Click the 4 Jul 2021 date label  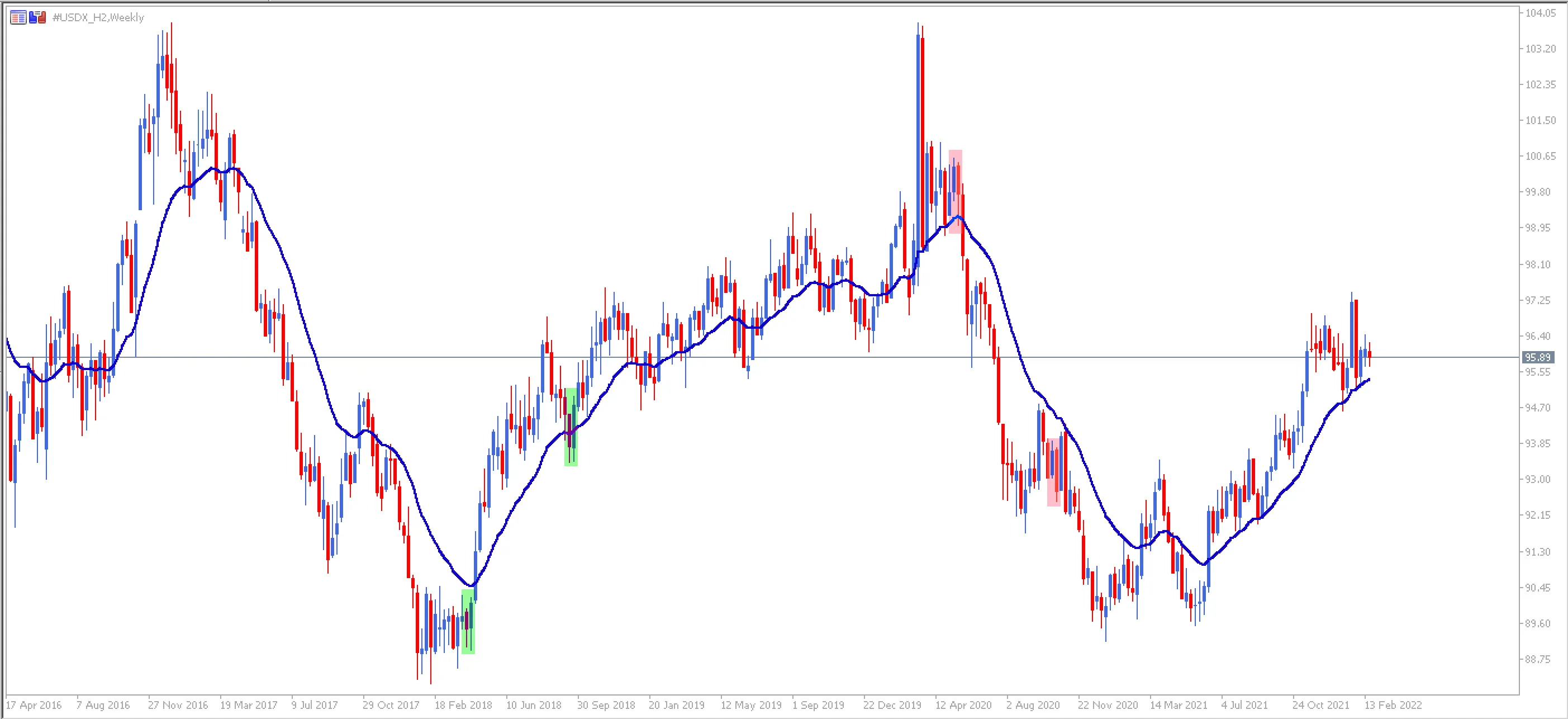coord(1245,705)
